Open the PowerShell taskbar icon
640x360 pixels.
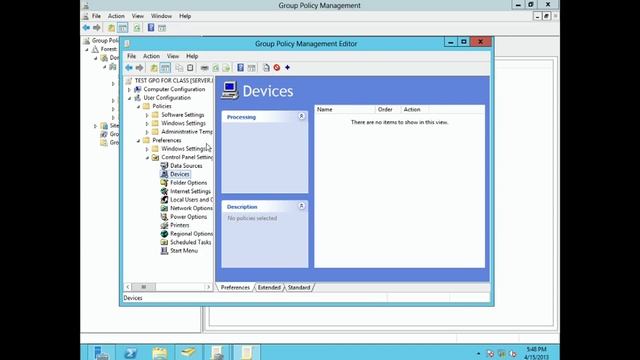coord(131,353)
